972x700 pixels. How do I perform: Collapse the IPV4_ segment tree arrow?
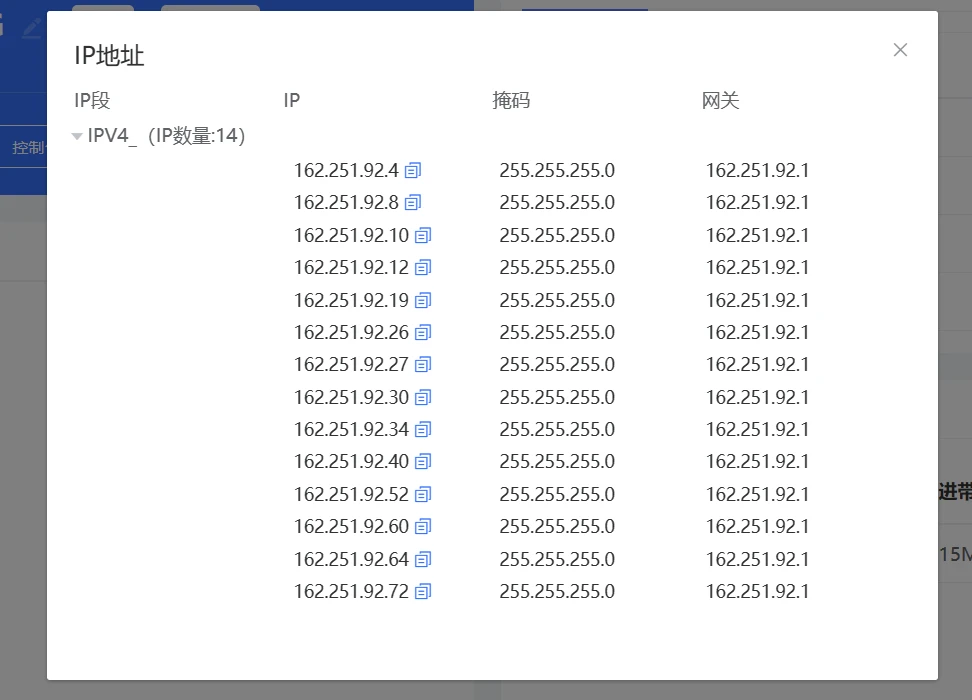point(77,137)
